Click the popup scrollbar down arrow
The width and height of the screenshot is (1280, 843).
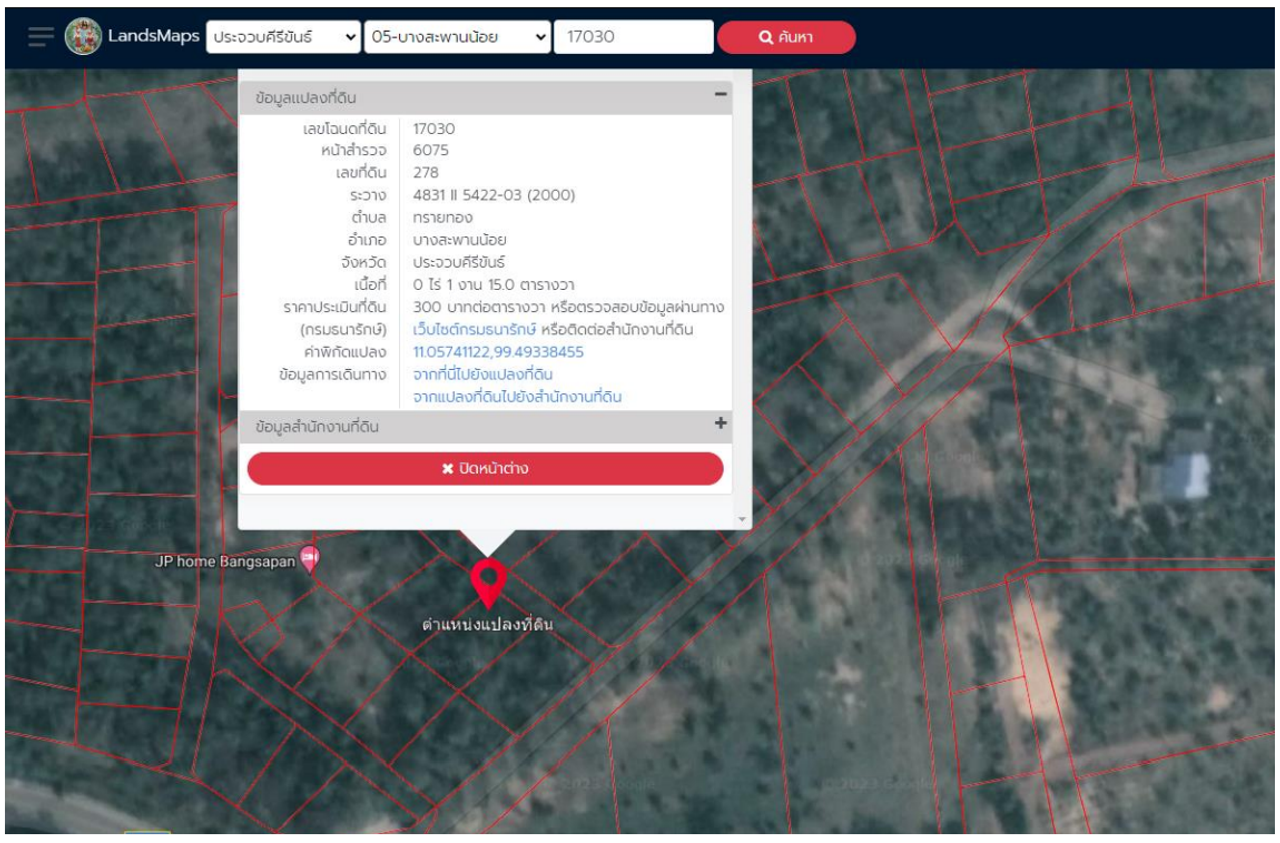741,520
